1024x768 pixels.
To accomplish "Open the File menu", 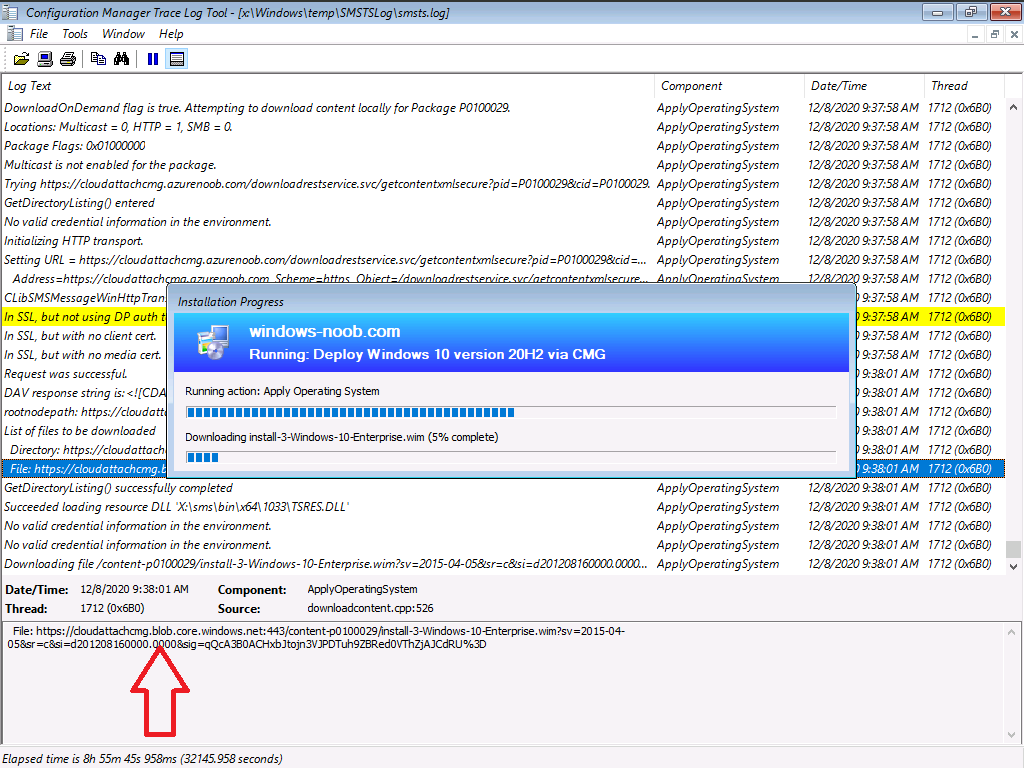I will pos(39,34).
